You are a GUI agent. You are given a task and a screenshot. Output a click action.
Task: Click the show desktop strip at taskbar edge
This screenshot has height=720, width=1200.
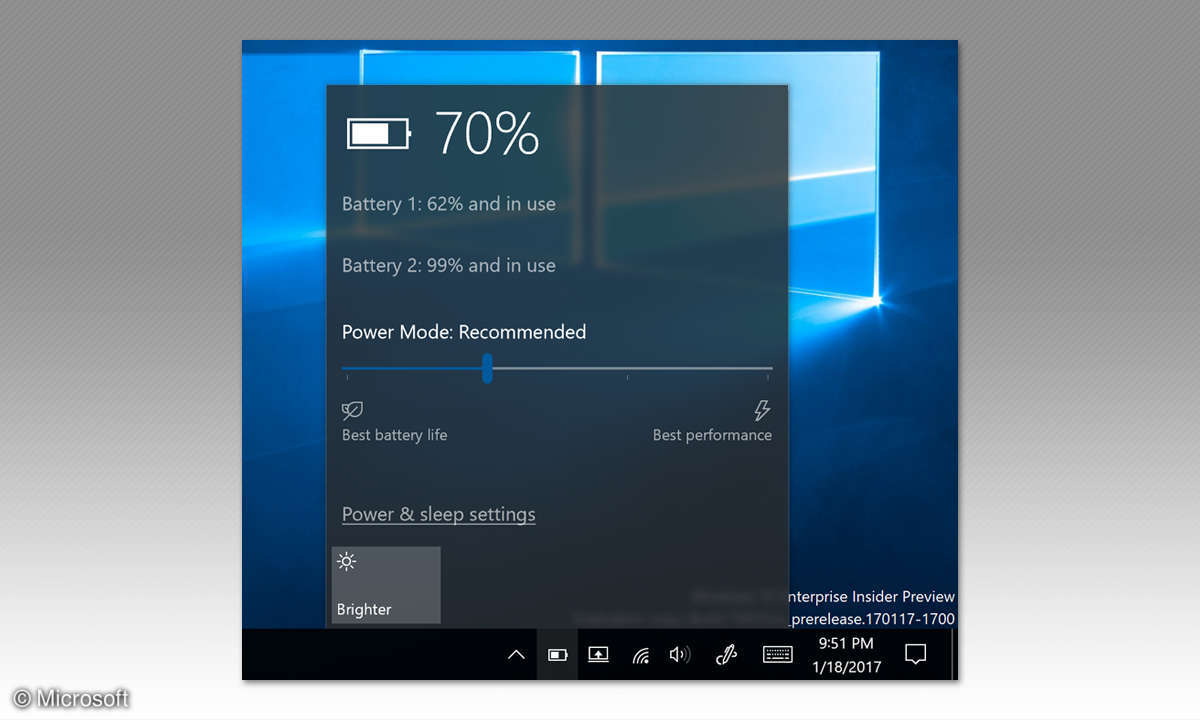(954, 655)
